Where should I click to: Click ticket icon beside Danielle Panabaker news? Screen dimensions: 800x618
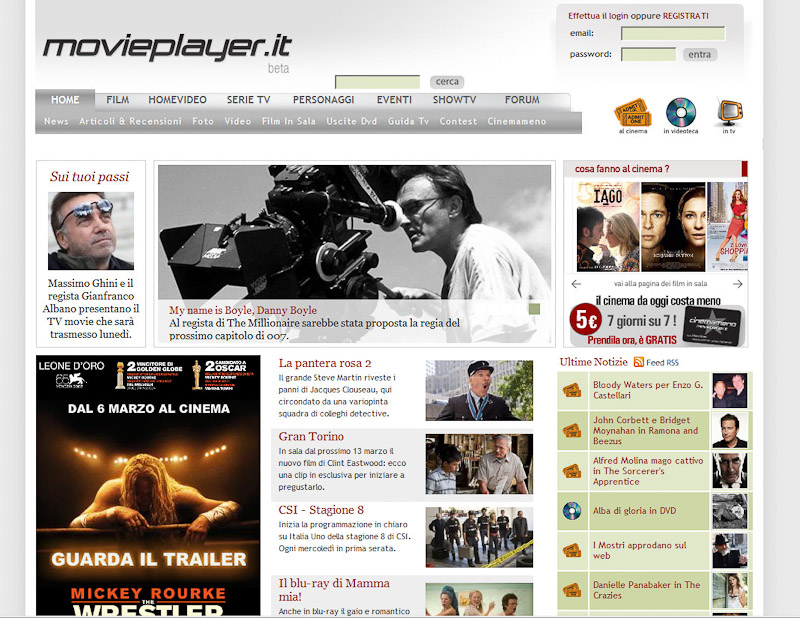click(571, 590)
